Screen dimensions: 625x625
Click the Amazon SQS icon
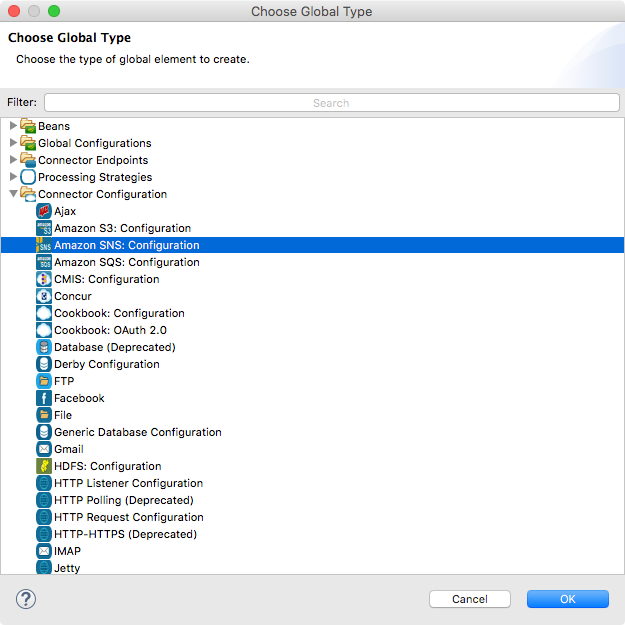point(44,262)
